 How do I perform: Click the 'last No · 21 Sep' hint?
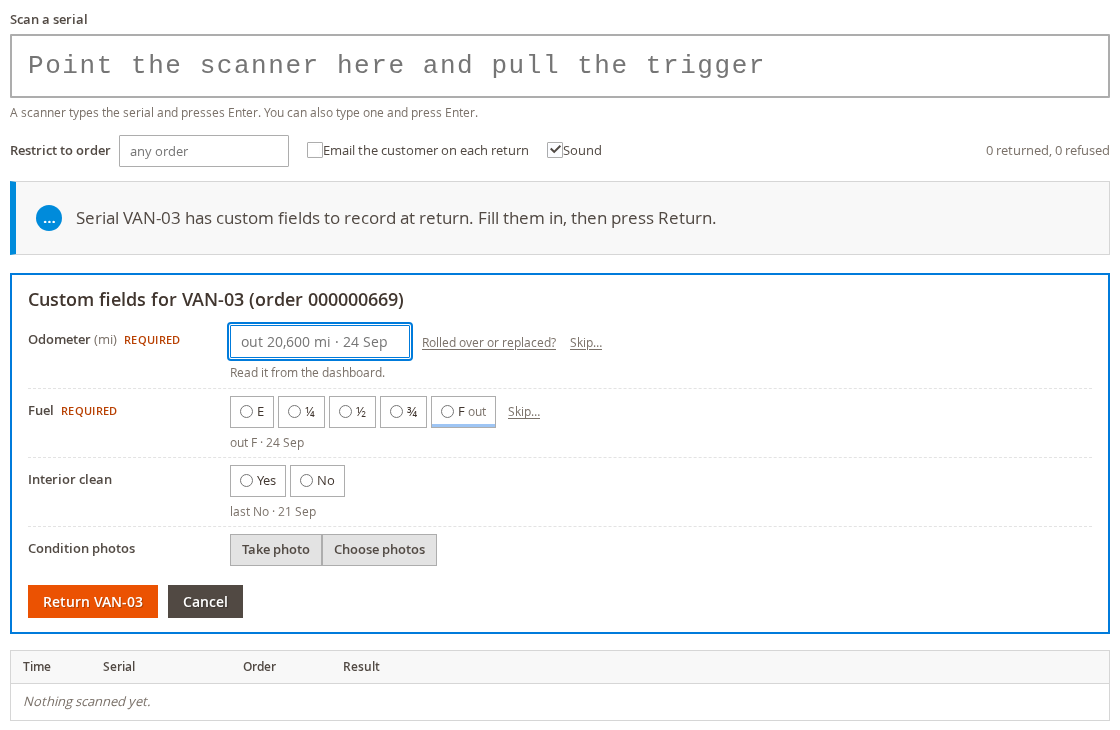click(x=273, y=511)
